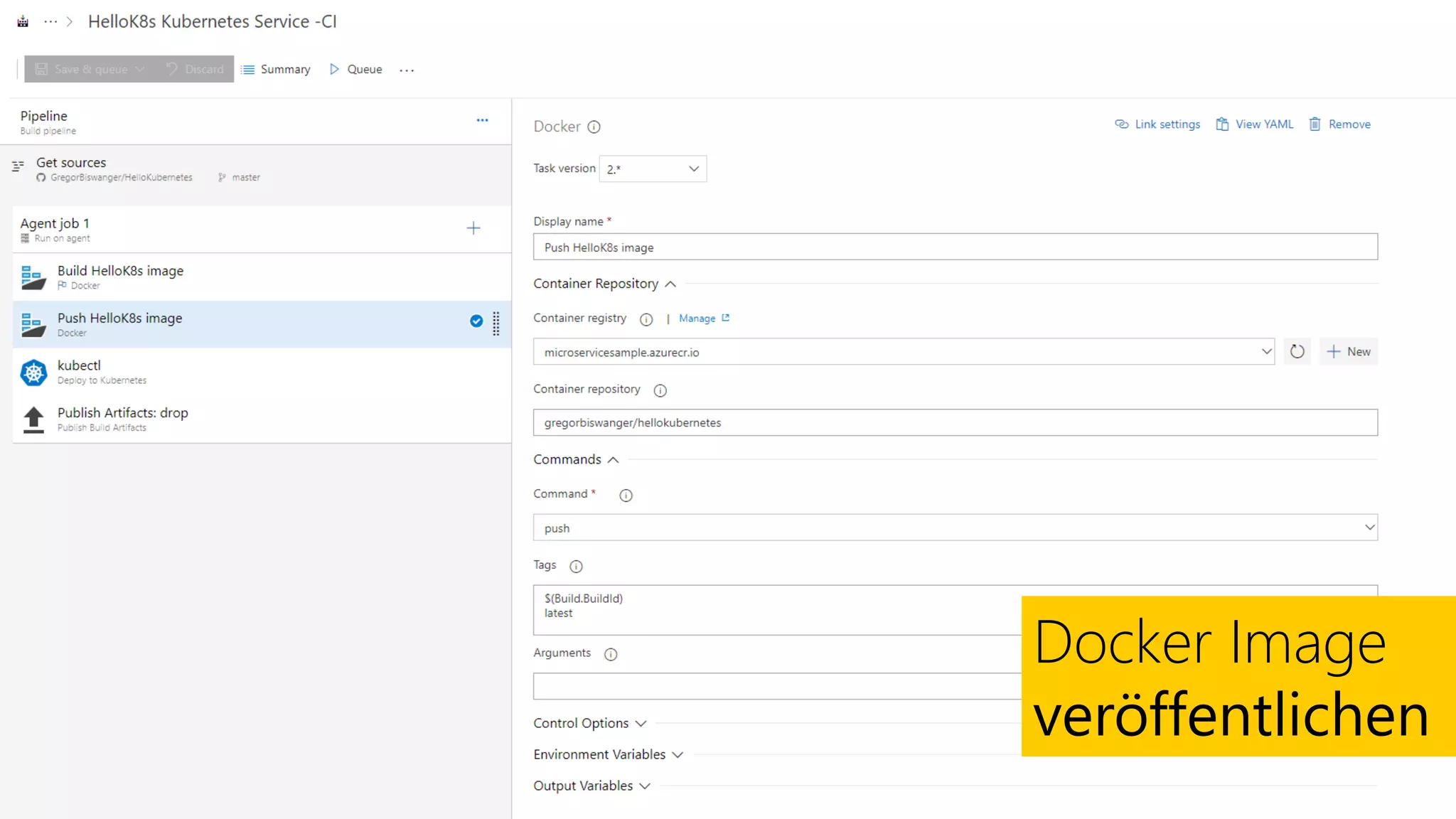Focus the Arguments input field

coord(777,686)
